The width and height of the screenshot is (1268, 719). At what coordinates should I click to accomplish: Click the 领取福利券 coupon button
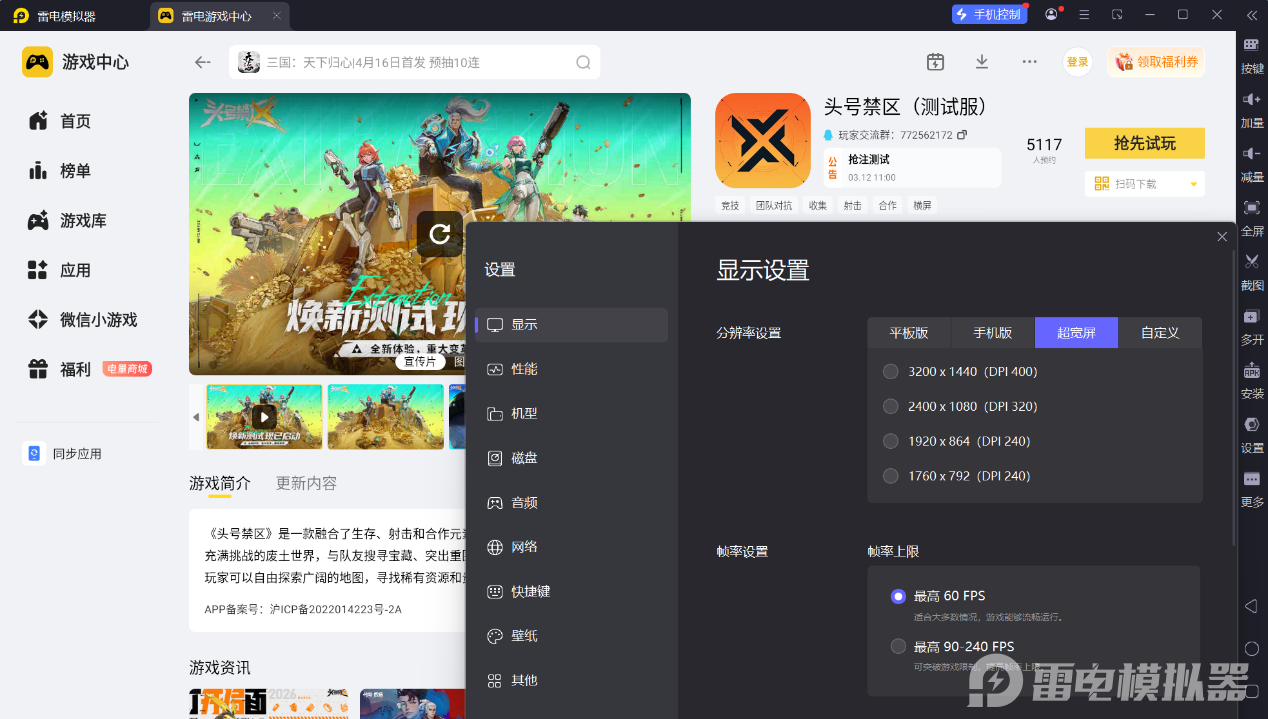[x=1155, y=62]
